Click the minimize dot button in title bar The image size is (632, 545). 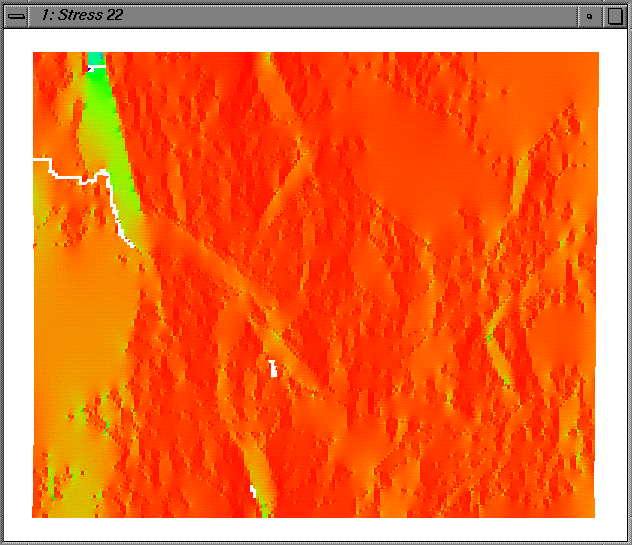589,16
